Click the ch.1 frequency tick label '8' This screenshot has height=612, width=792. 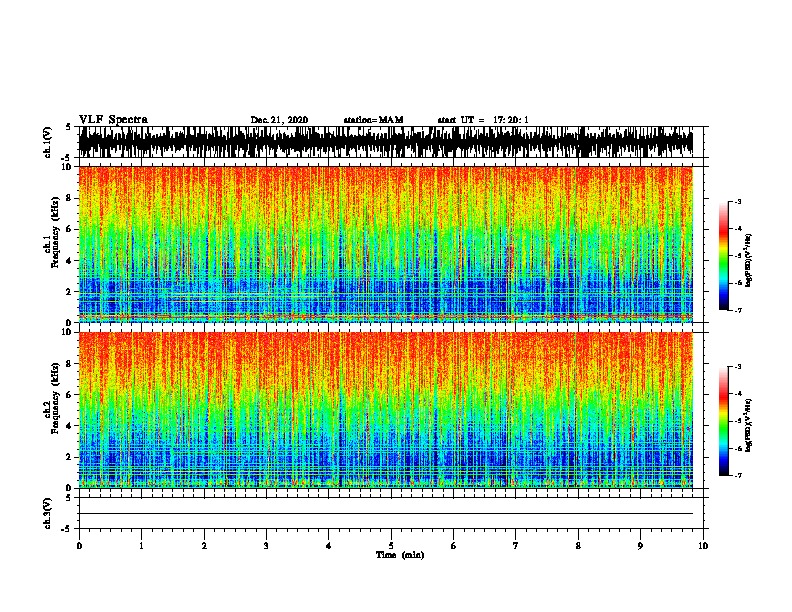tap(70, 198)
